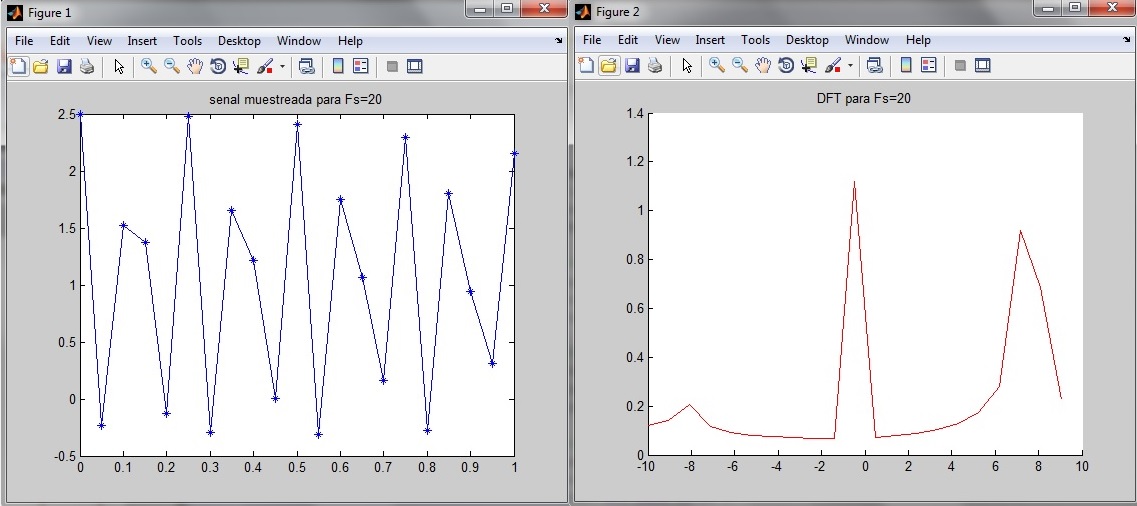Open the Insert menu in Figure 2
Image resolution: width=1137 pixels, height=506 pixels.
(710, 41)
